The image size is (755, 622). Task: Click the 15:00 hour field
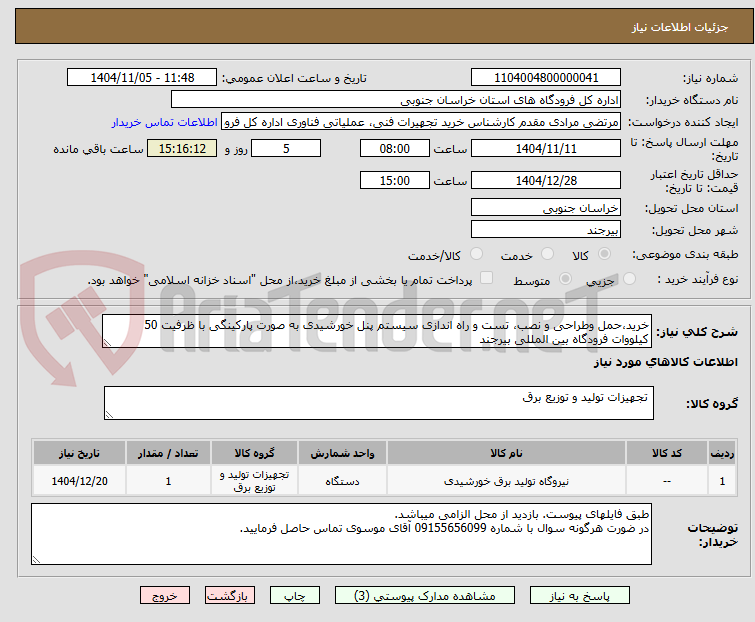(395, 180)
